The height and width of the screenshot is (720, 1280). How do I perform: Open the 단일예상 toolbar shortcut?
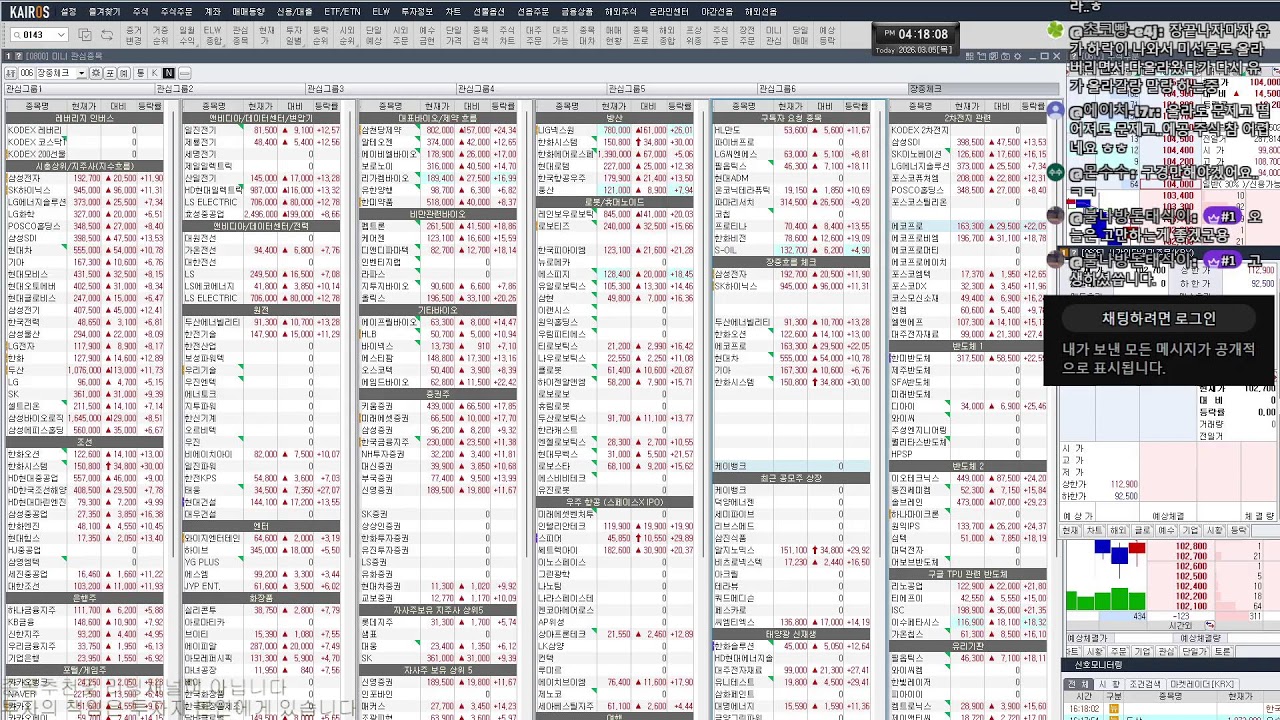tap(373, 36)
